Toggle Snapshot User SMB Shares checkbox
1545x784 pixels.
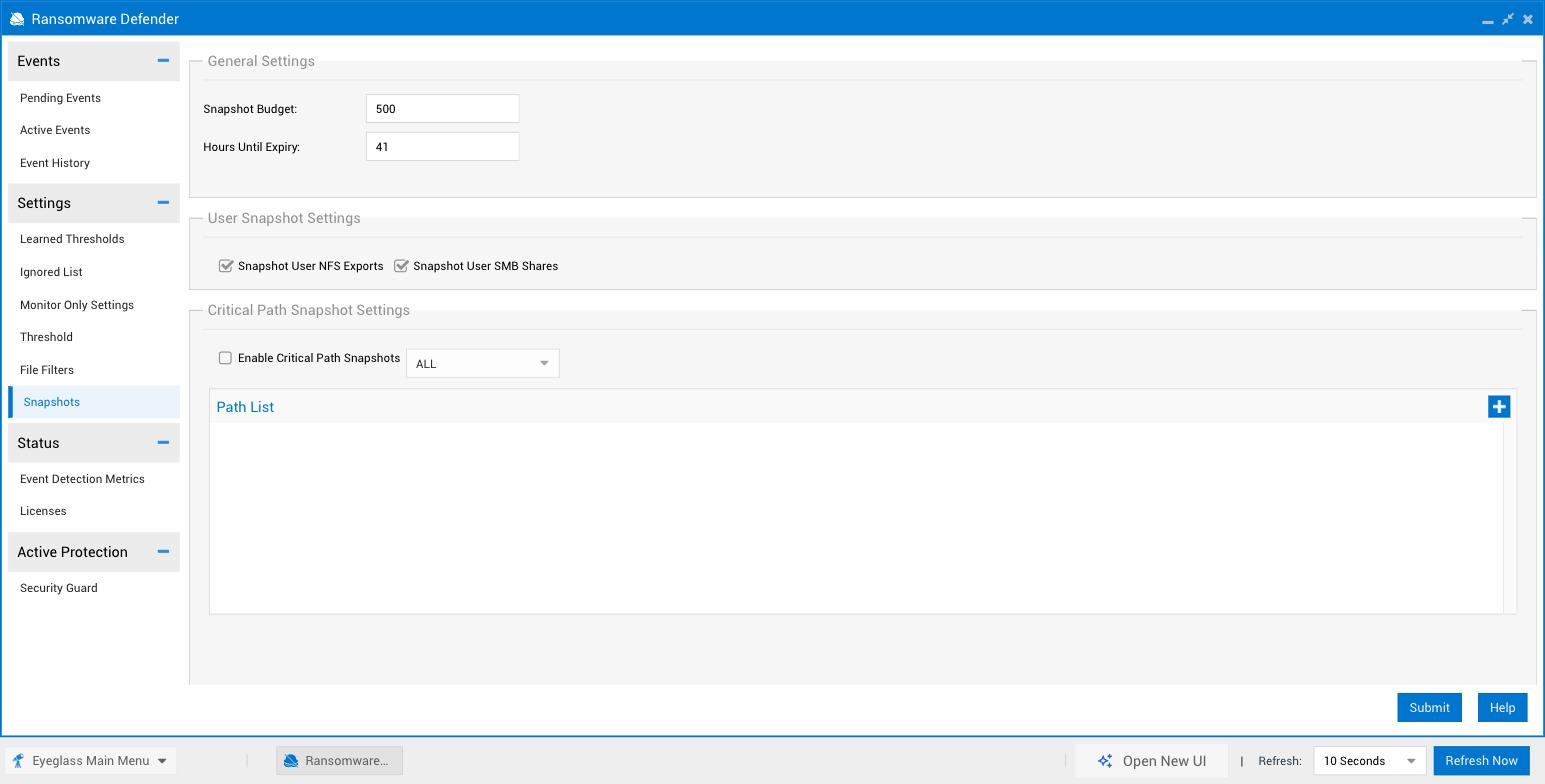click(x=401, y=266)
